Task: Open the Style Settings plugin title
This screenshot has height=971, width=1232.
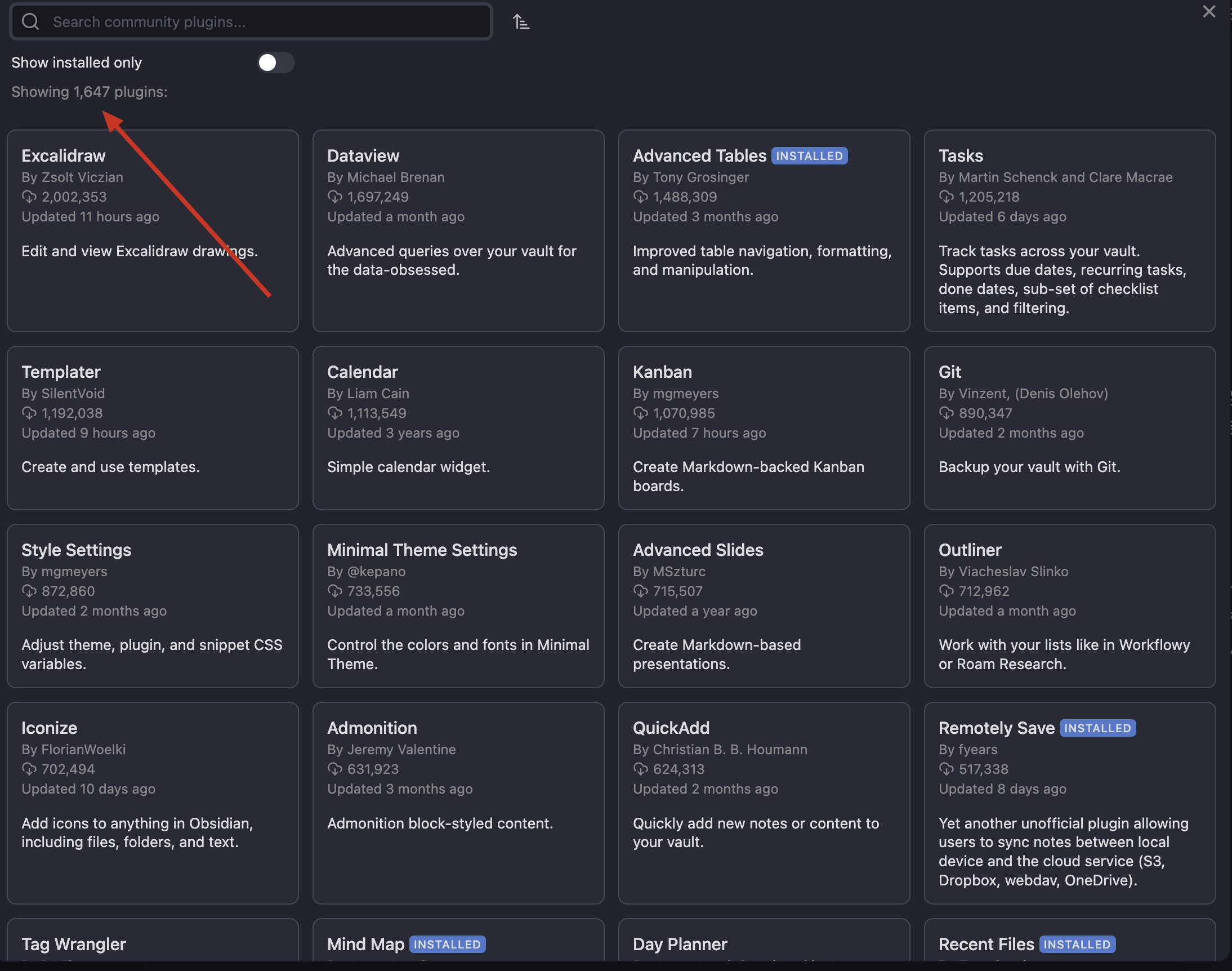Action: (x=76, y=550)
